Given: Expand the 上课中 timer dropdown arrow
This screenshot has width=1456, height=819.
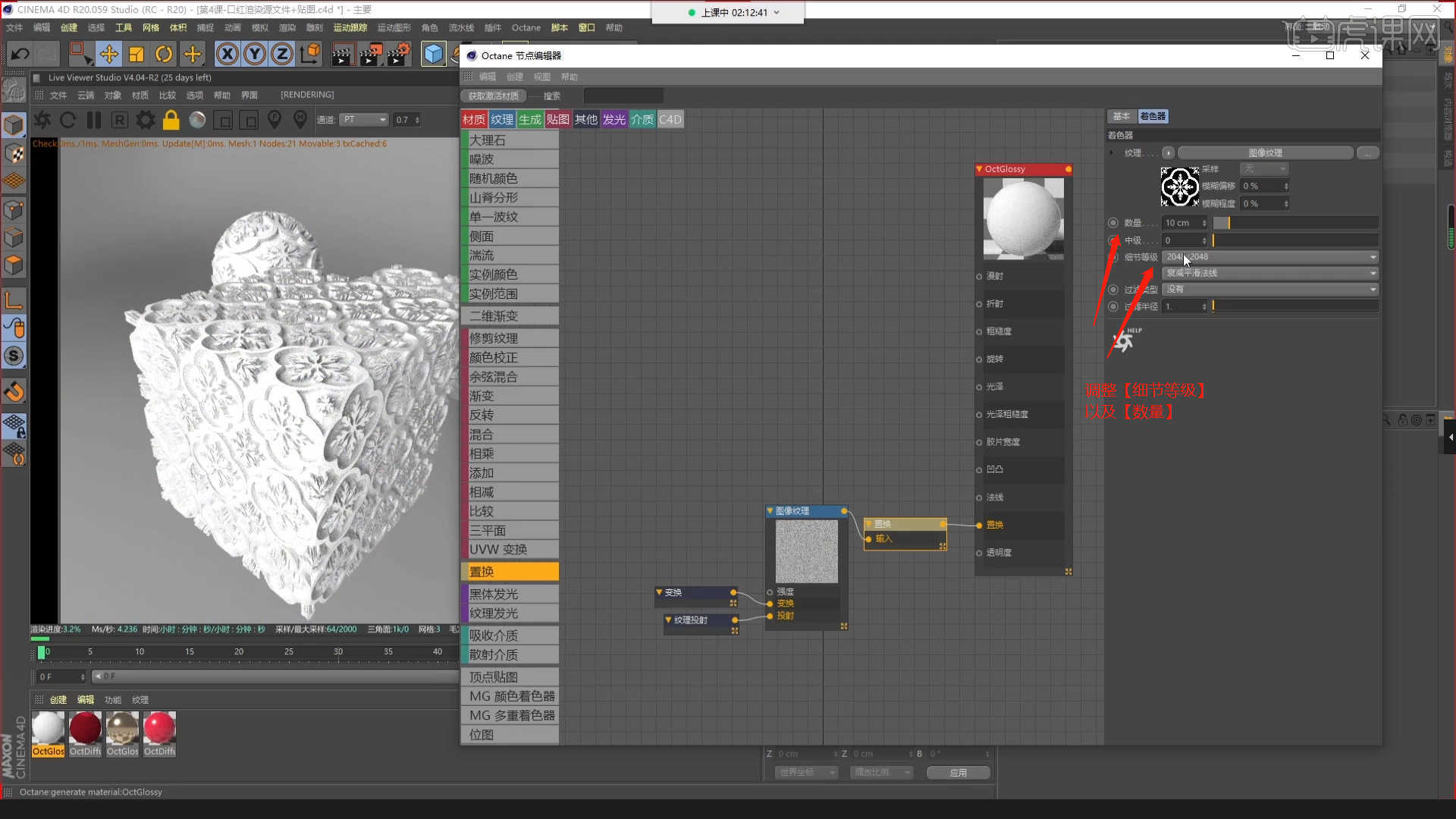Looking at the screenshot, I should pyautogui.click(x=777, y=13).
